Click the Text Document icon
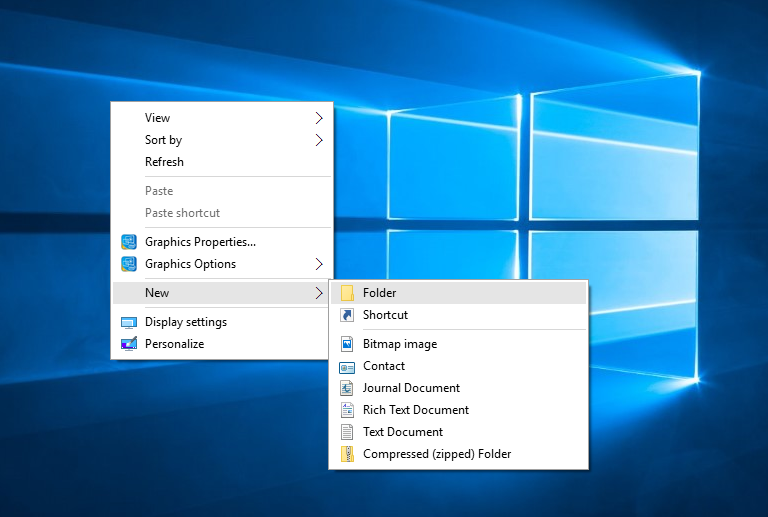Image resolution: width=768 pixels, height=517 pixels. [347, 432]
